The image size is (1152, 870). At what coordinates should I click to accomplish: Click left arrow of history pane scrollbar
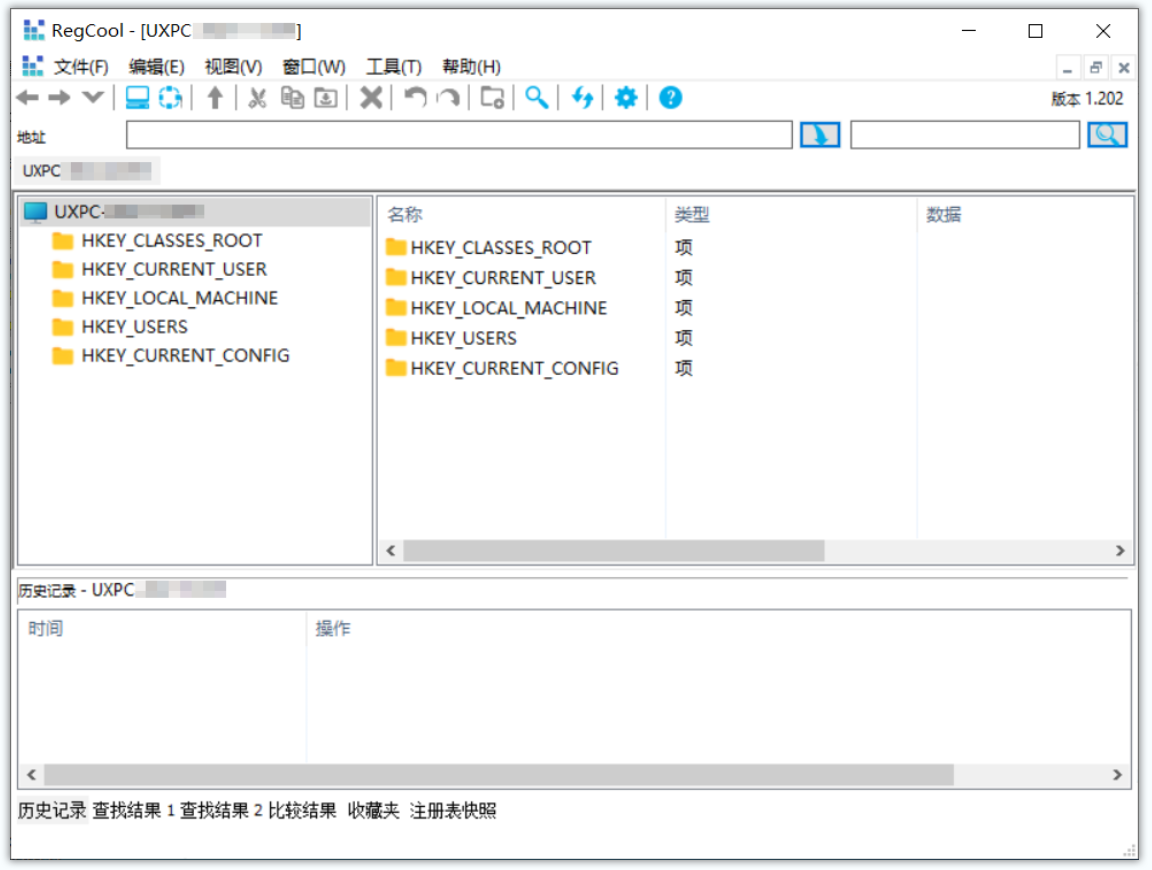click(32, 774)
